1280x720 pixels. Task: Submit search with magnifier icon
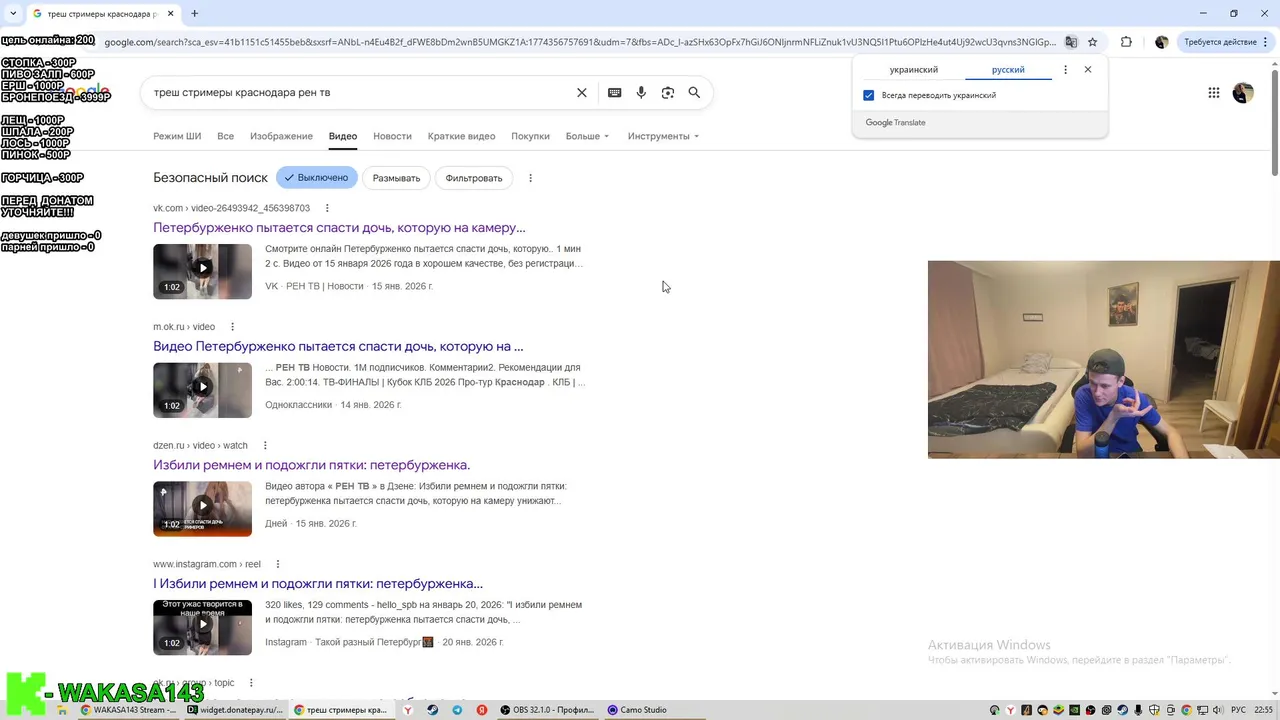[x=694, y=92]
